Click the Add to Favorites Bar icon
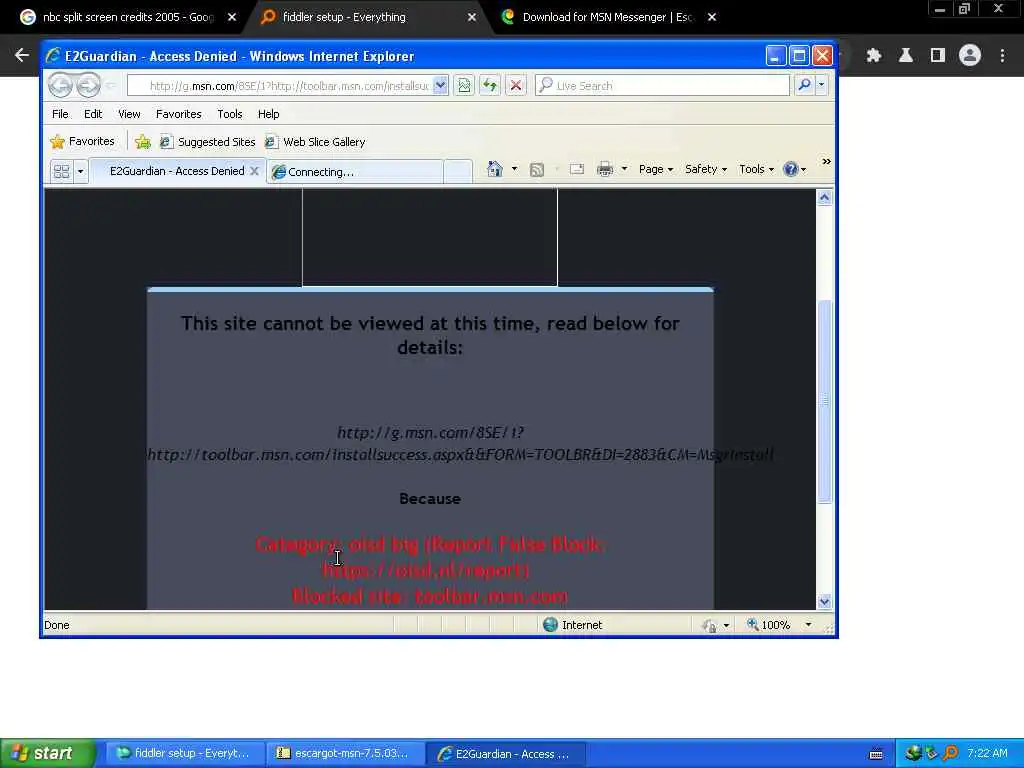This screenshot has width=1024, height=768. [143, 142]
